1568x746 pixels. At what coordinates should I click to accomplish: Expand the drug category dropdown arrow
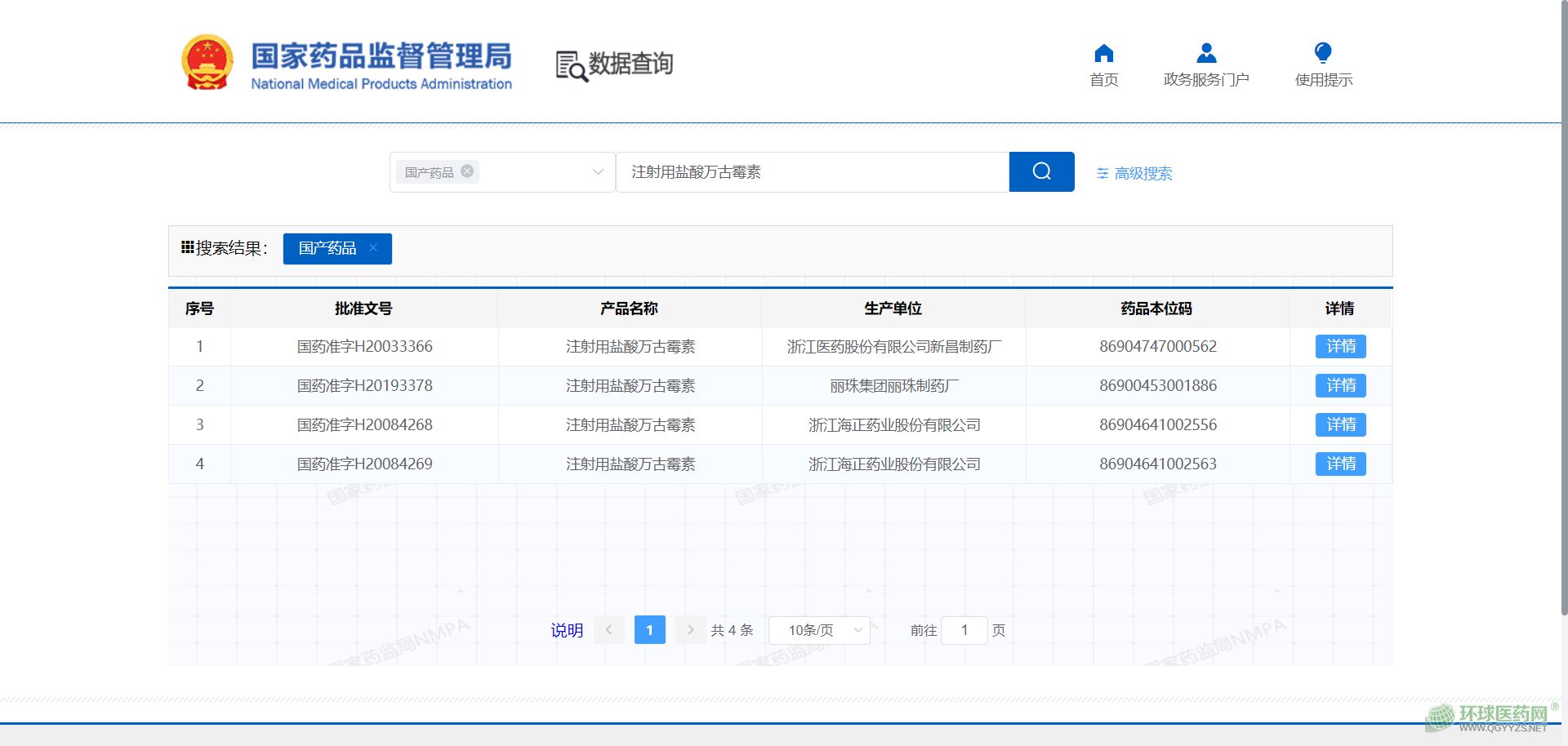pyautogui.click(x=598, y=172)
